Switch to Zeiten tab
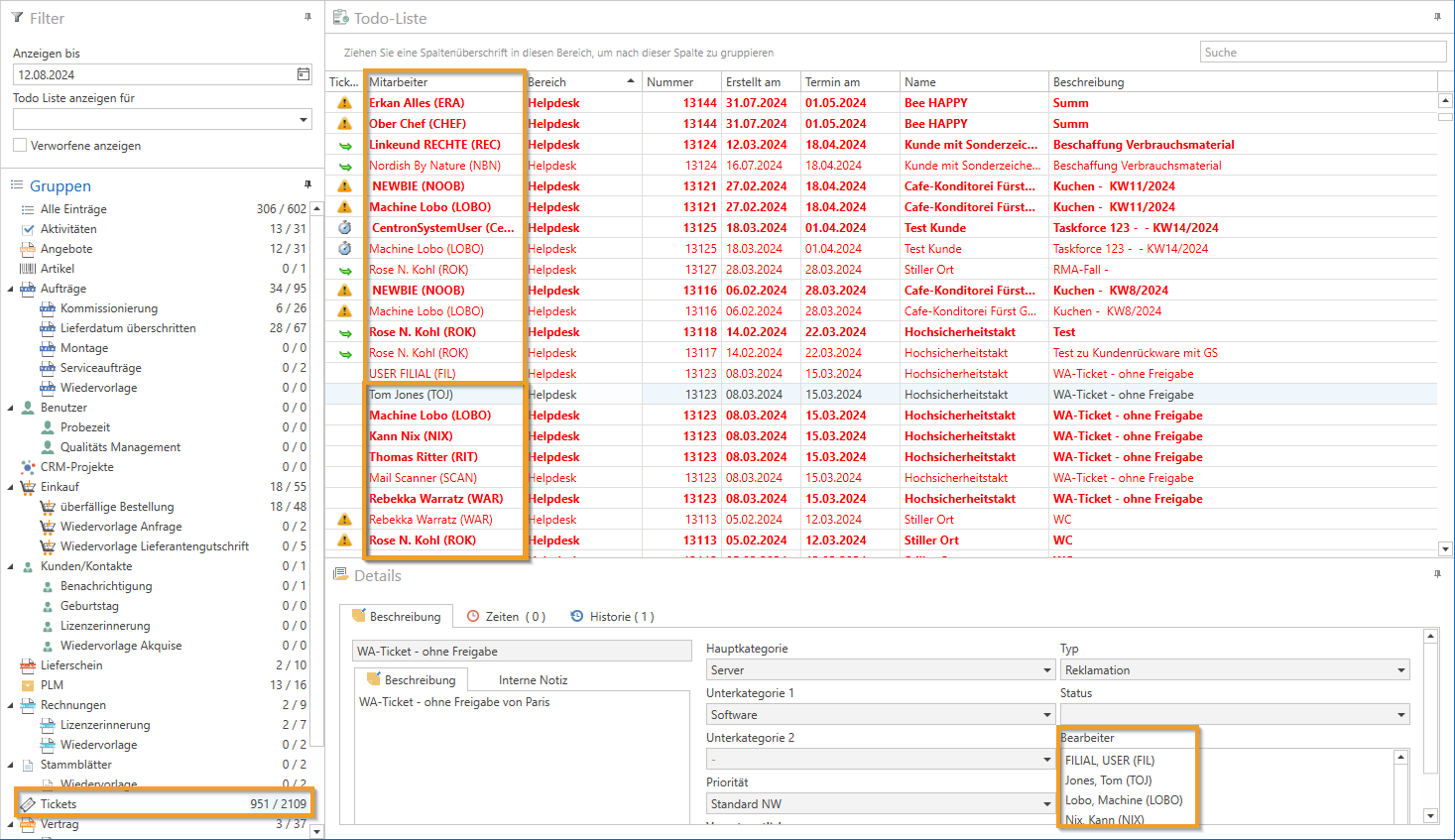The image size is (1455, 840). [x=507, y=617]
